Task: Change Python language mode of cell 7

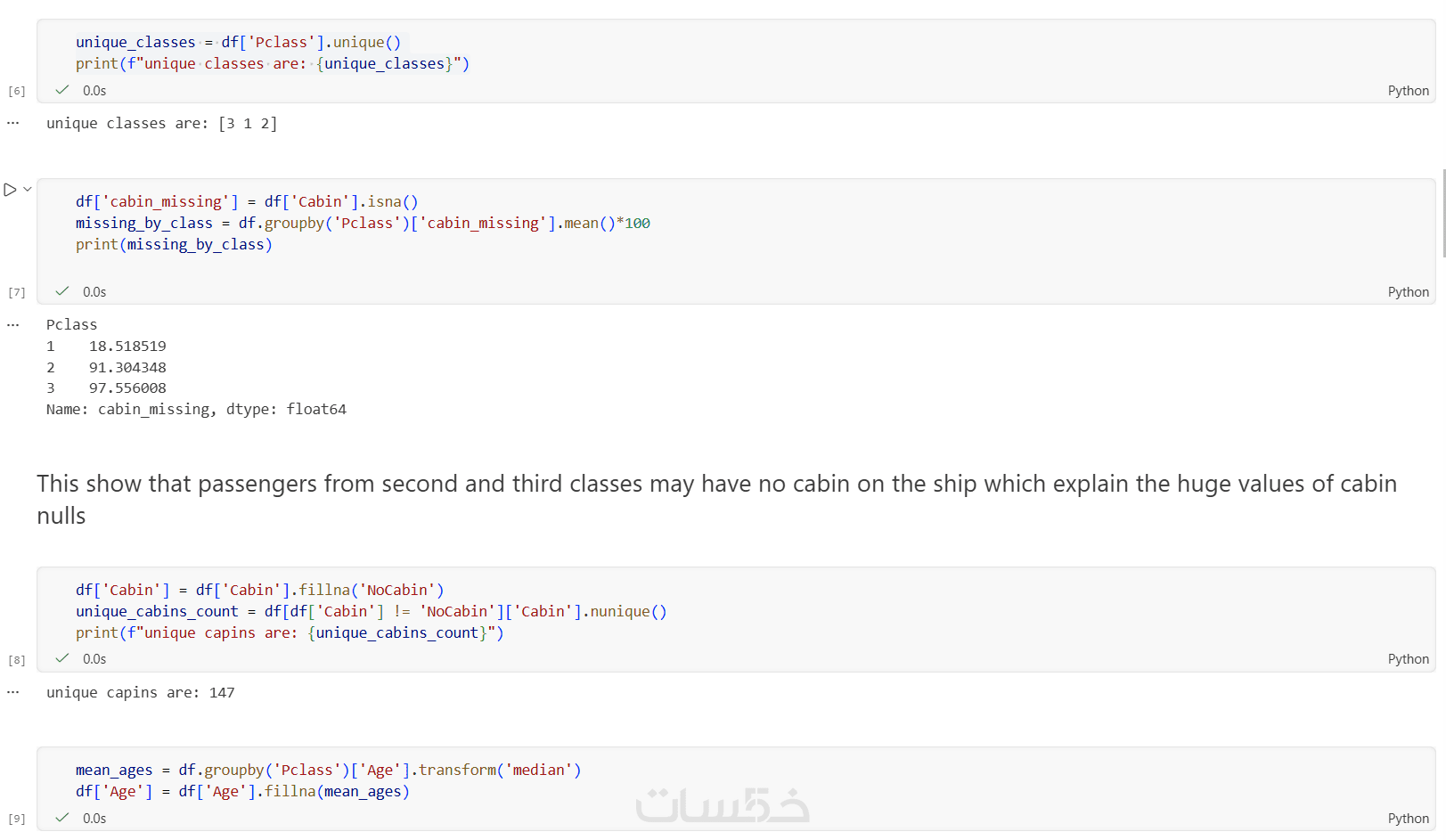Action: point(1408,292)
